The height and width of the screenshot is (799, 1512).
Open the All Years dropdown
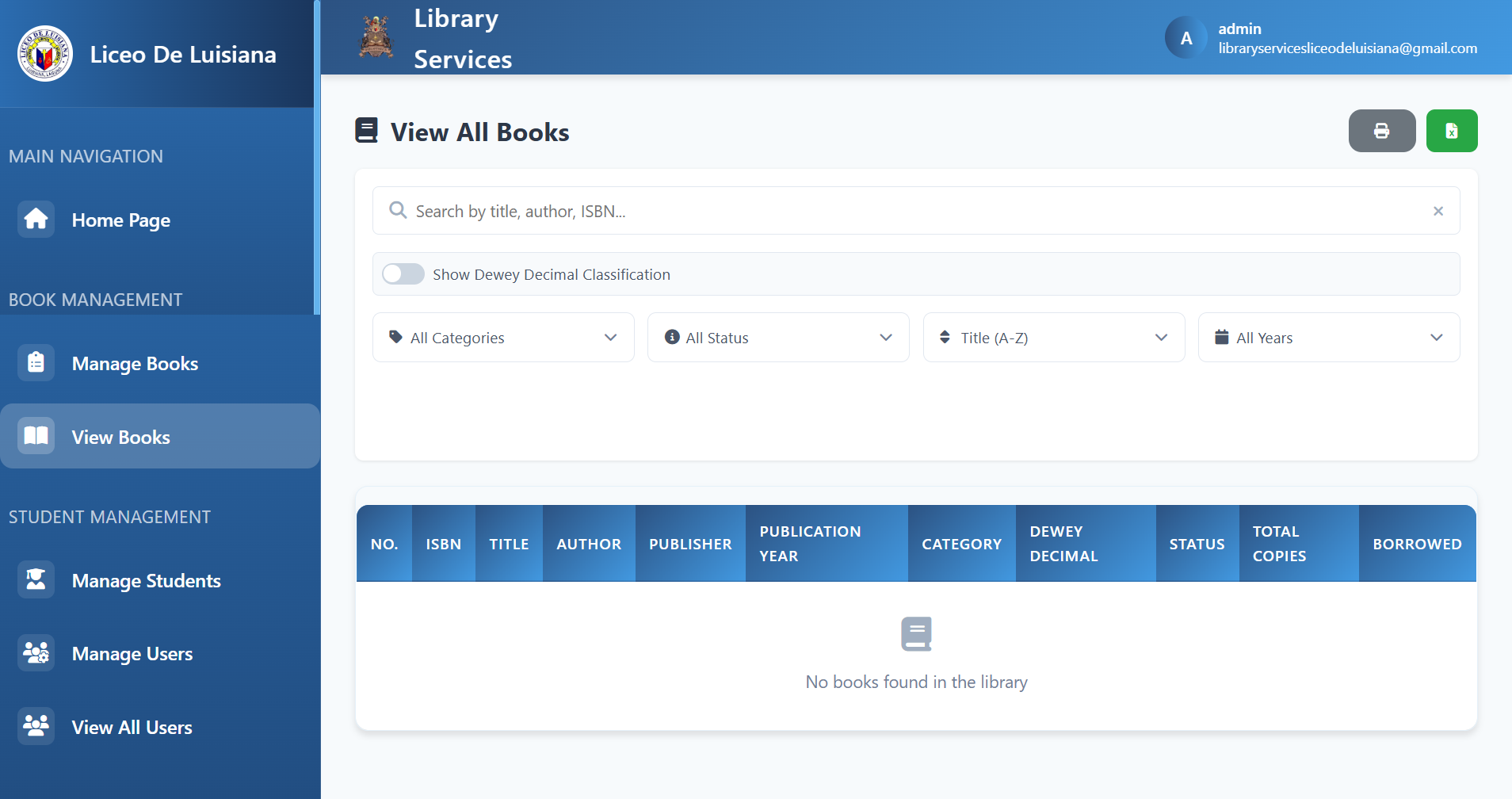[1328, 337]
